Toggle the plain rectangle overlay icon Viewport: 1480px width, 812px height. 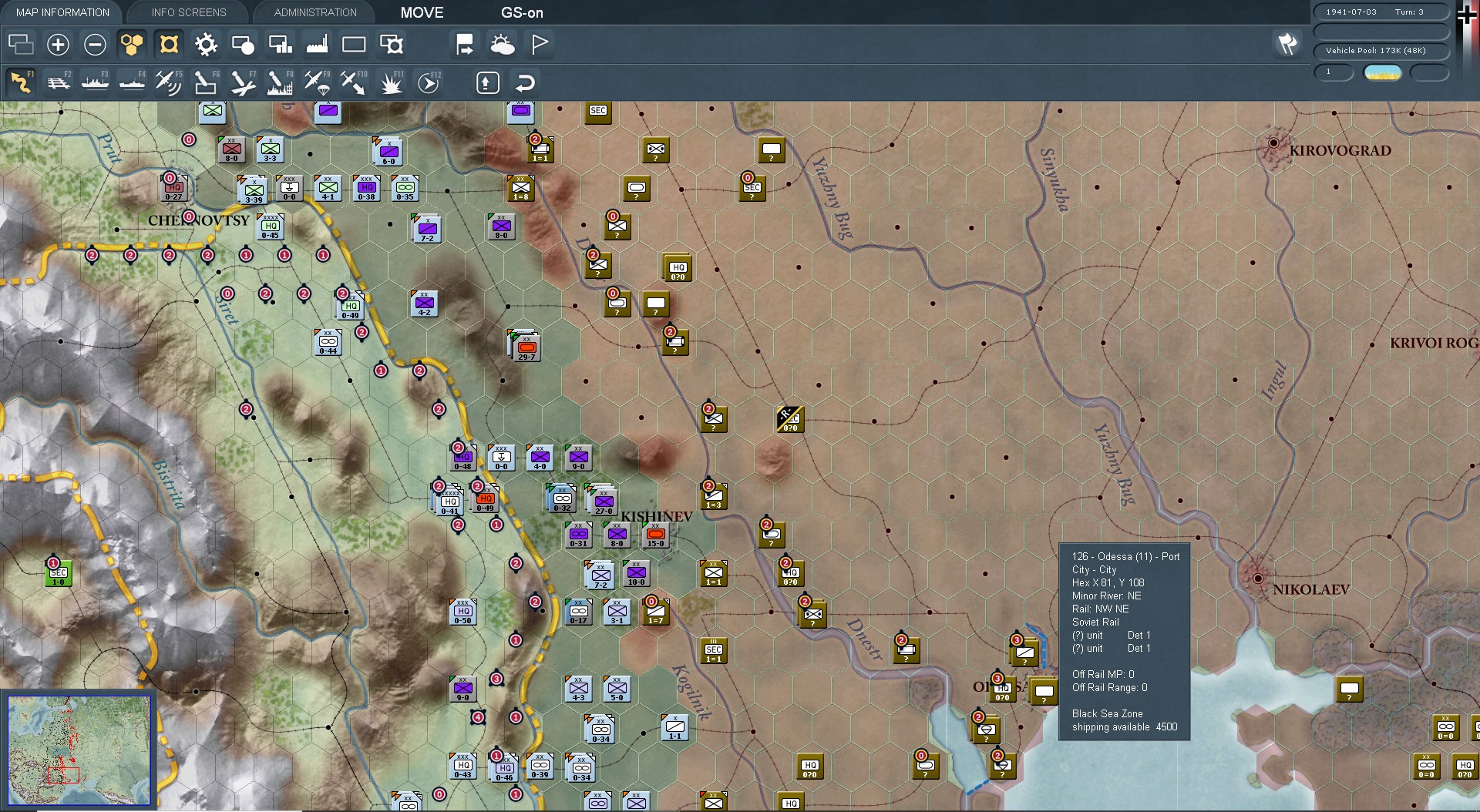(354, 45)
